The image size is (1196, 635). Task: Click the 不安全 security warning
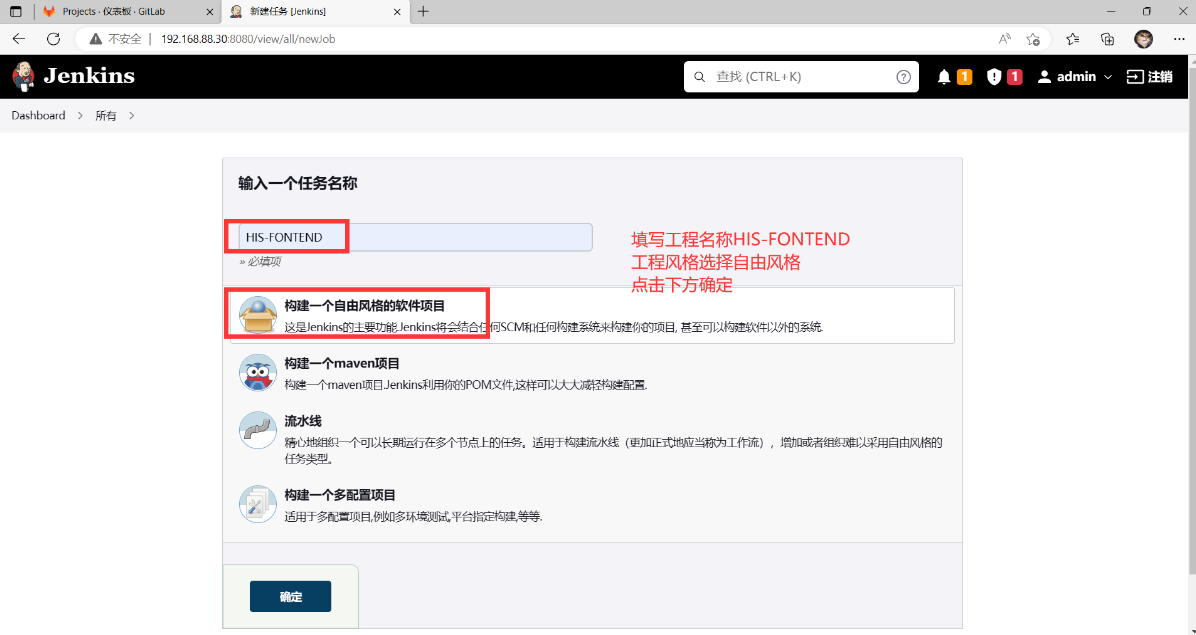[116, 39]
